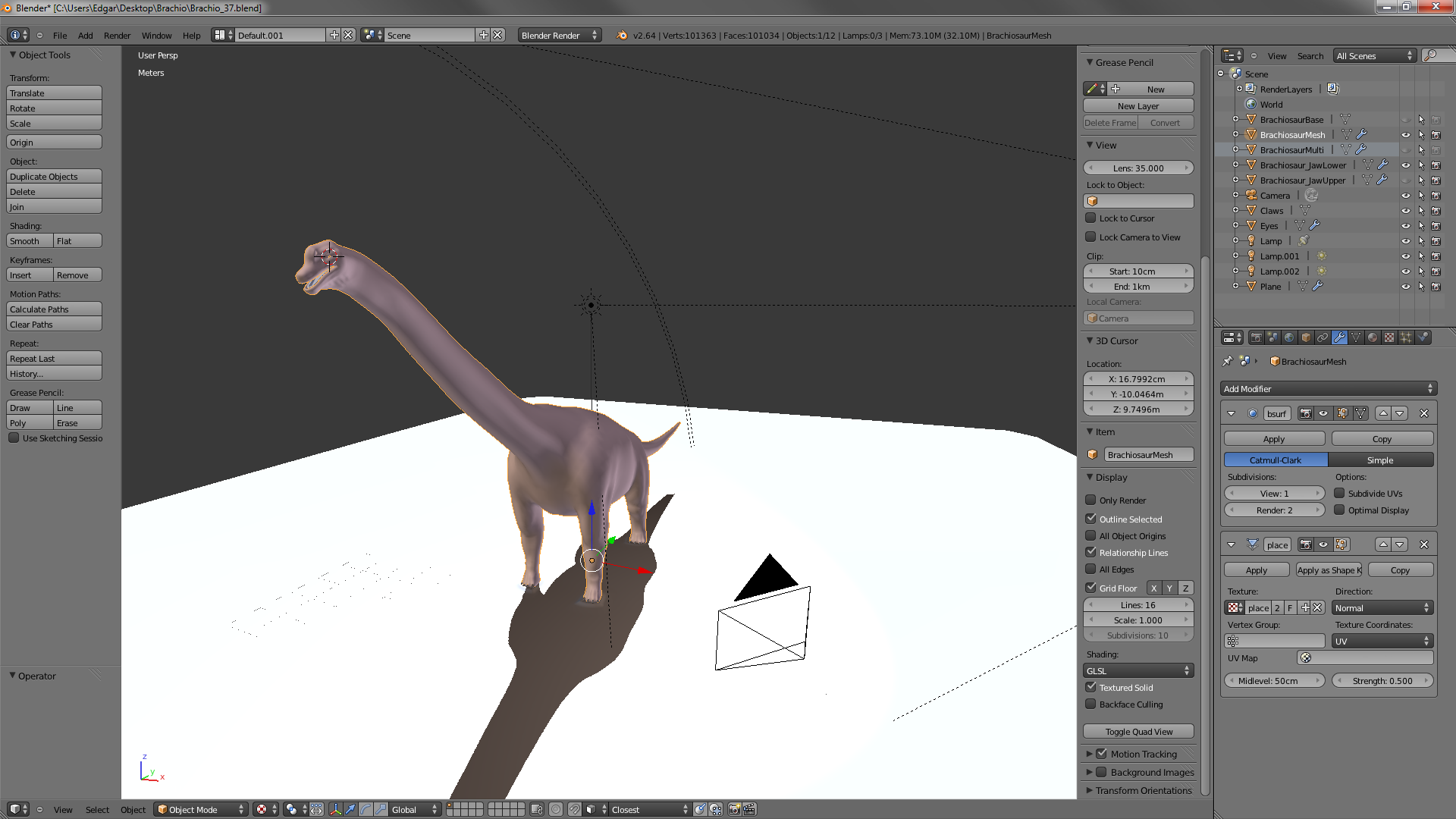Enable Subdivide UVs checkbox
Image resolution: width=1456 pixels, height=819 pixels.
1339,493
